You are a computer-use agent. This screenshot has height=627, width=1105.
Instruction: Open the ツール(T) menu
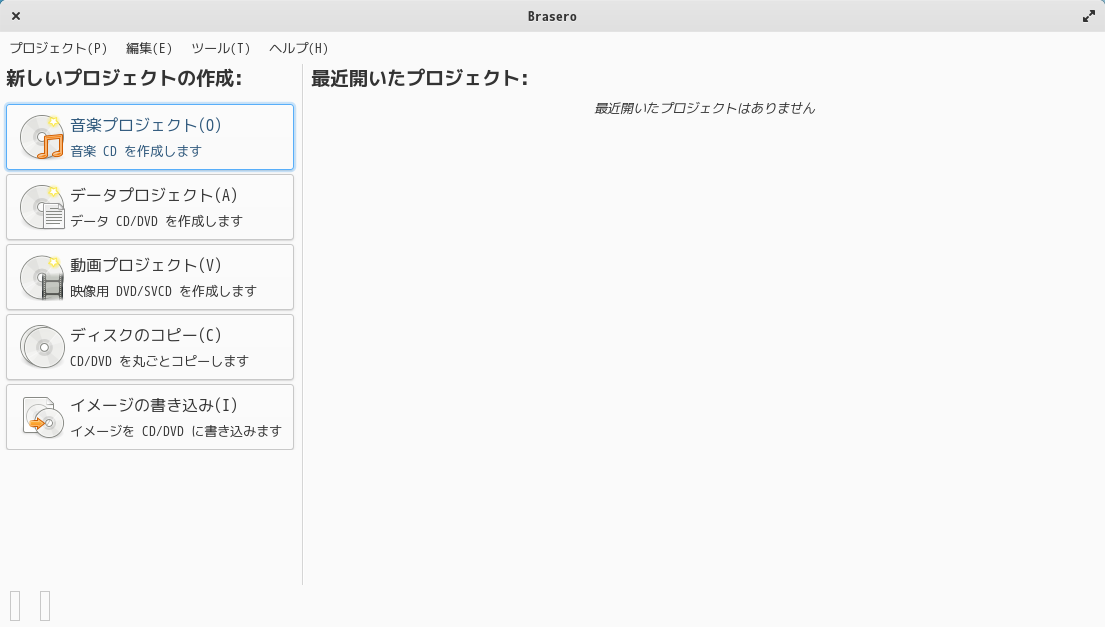221,48
